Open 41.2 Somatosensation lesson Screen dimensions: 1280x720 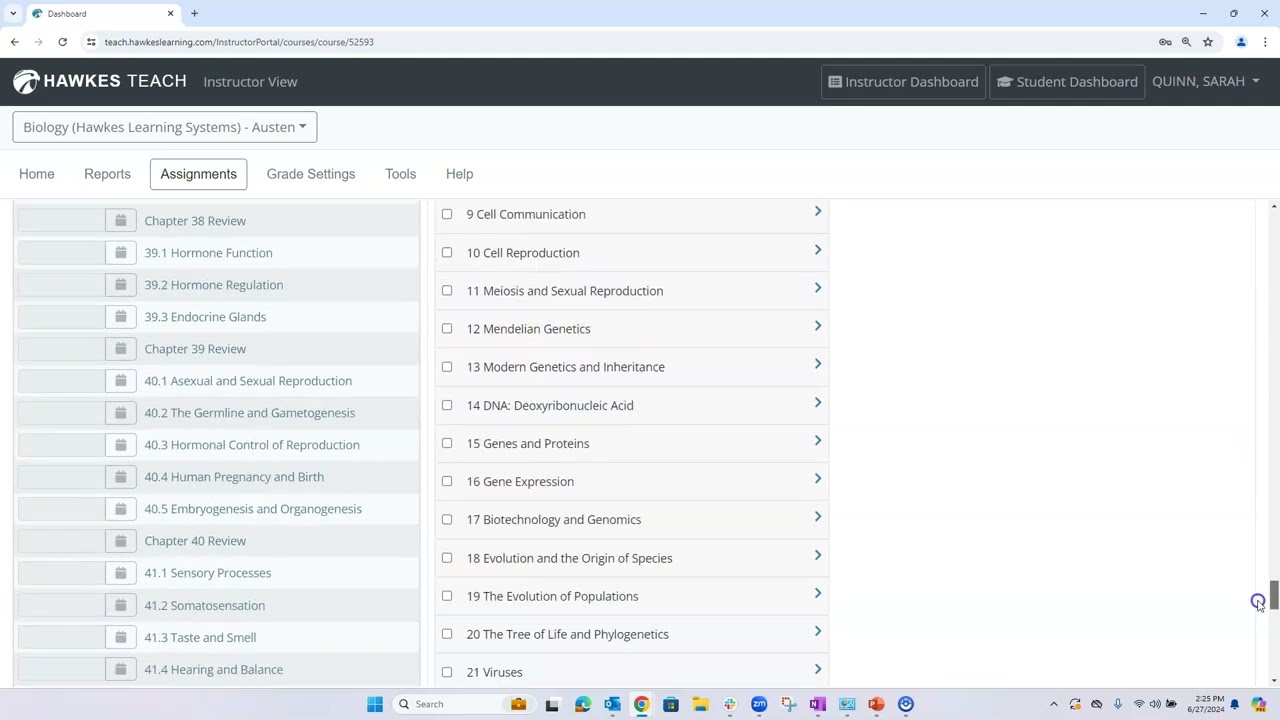tap(204, 605)
